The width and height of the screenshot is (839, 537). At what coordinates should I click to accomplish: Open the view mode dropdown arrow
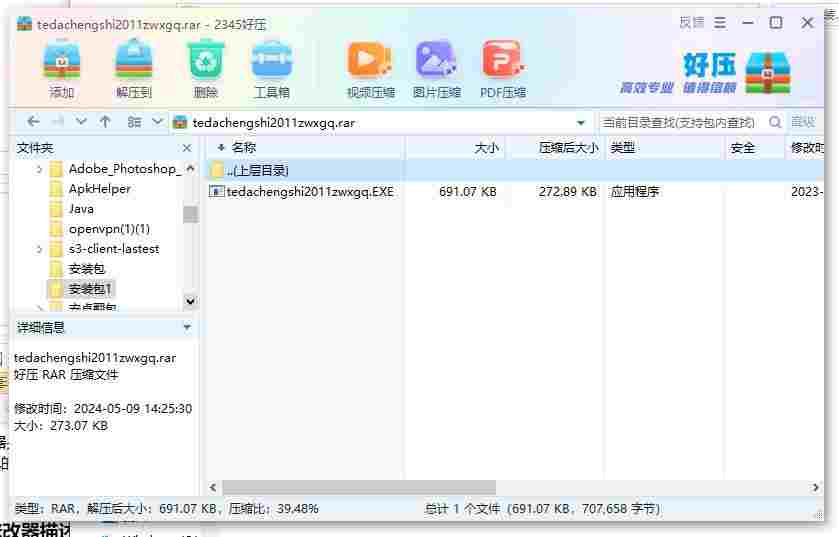click(157, 122)
